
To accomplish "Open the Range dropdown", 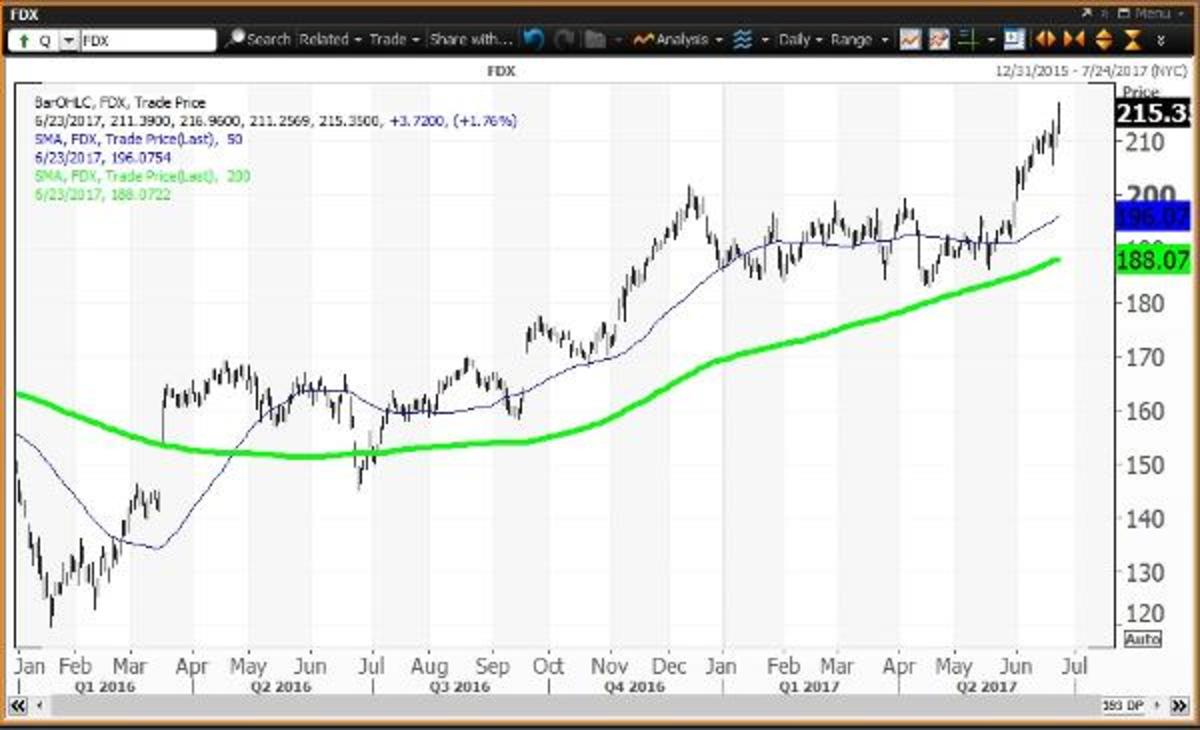I will click(x=850, y=39).
